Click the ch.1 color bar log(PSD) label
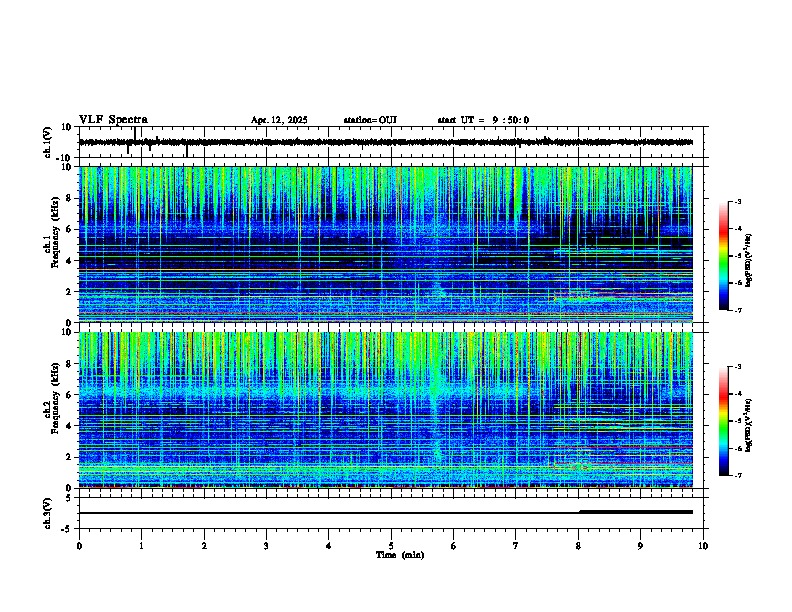This screenshot has height=612, width=792. point(749,260)
